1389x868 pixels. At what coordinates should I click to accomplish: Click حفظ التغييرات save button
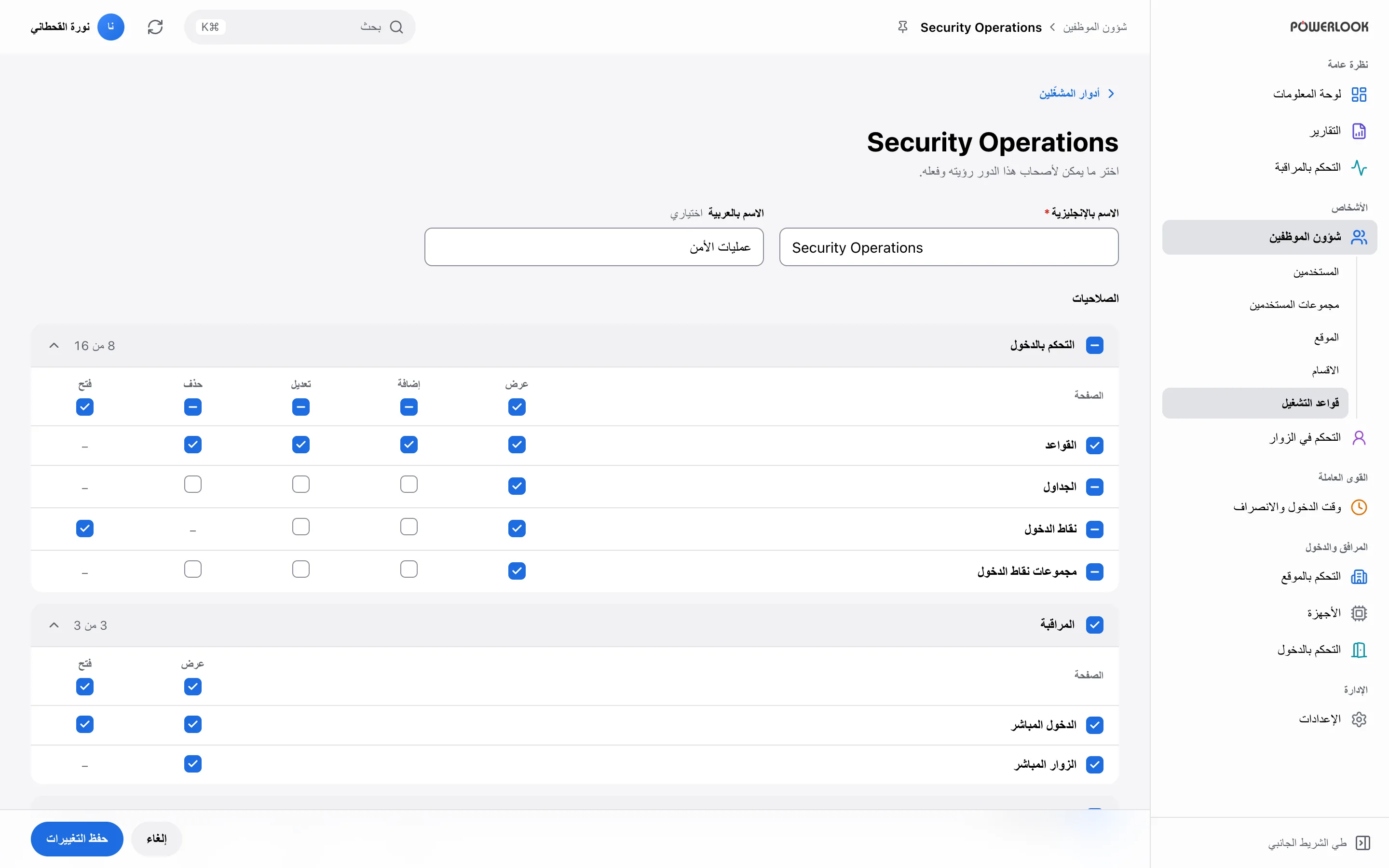(x=77, y=839)
